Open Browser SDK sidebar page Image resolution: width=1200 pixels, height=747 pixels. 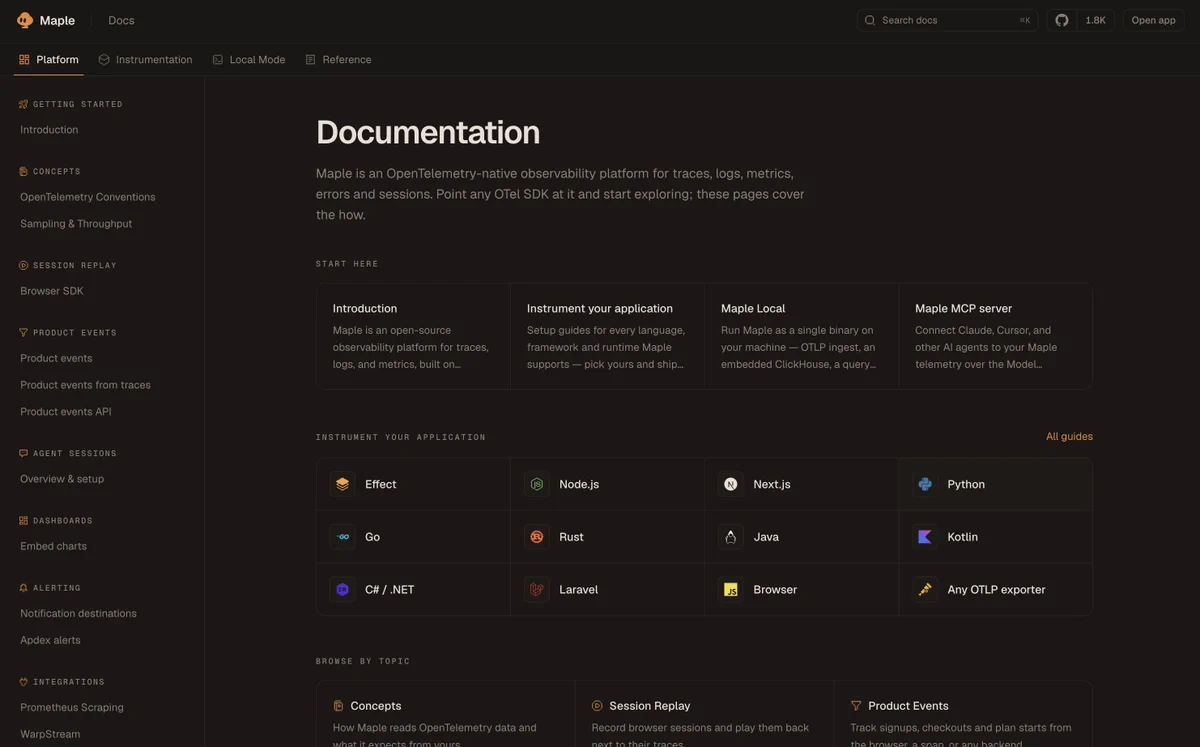52,291
